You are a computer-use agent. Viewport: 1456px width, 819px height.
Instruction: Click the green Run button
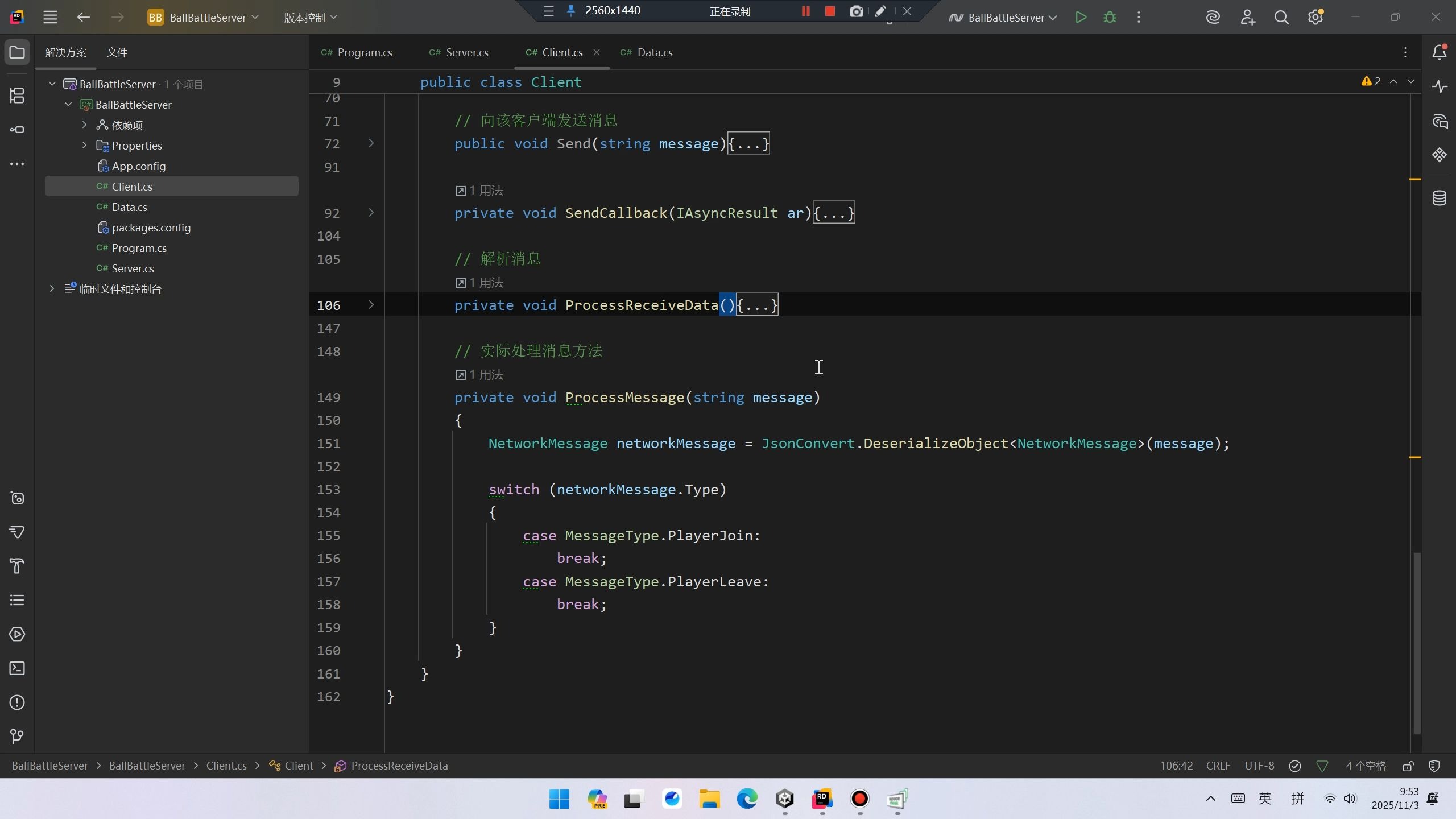(1081, 18)
